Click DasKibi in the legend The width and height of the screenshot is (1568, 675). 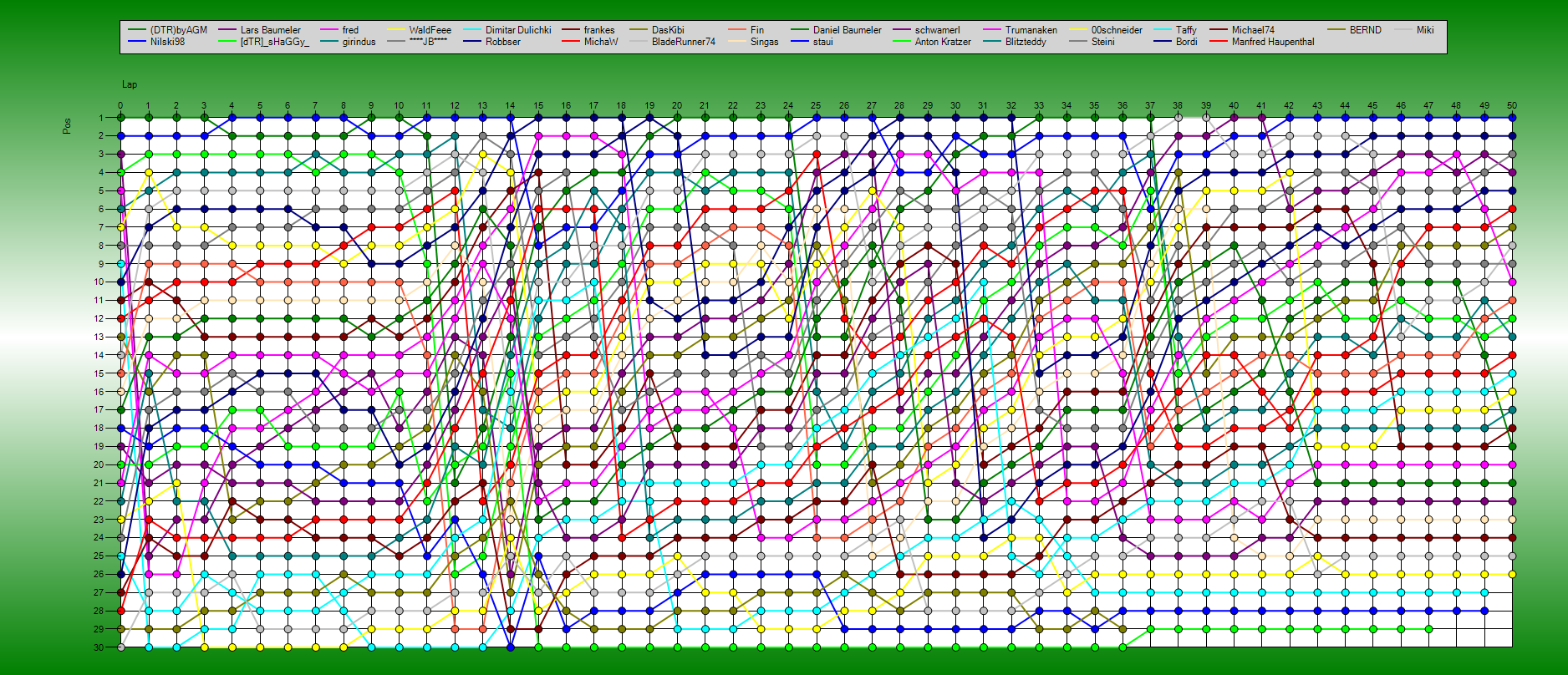tap(668, 30)
